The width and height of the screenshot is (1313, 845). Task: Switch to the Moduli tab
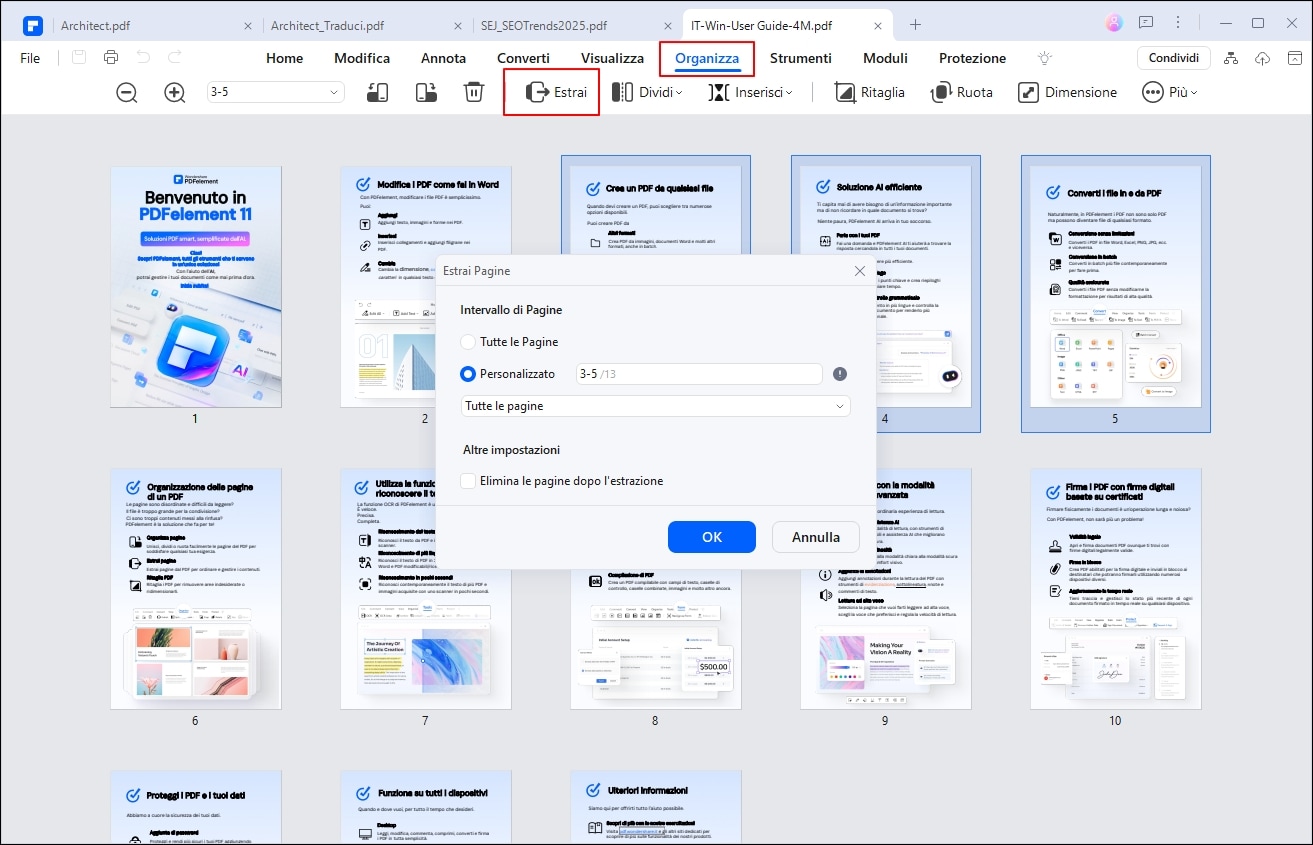[885, 58]
